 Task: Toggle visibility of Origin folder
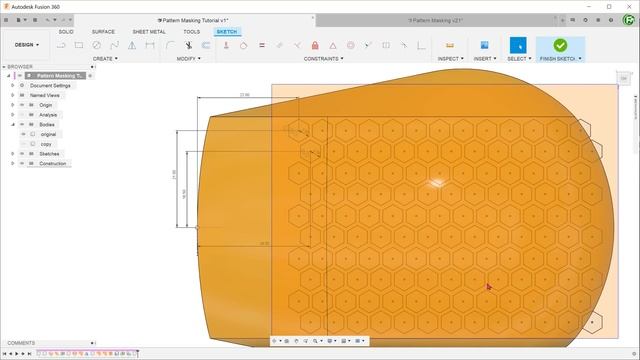[22, 105]
